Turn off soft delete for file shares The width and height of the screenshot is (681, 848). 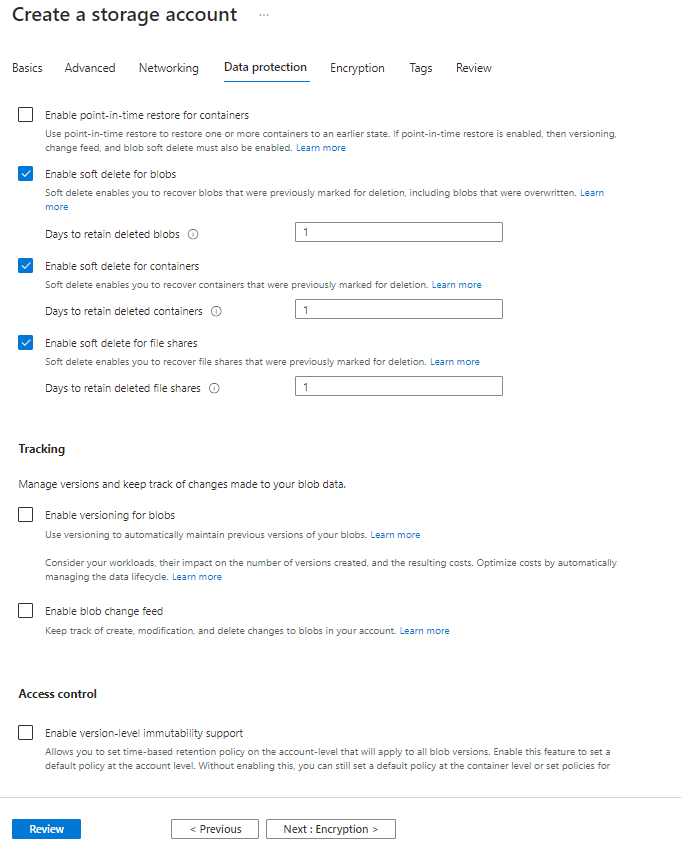click(26, 343)
